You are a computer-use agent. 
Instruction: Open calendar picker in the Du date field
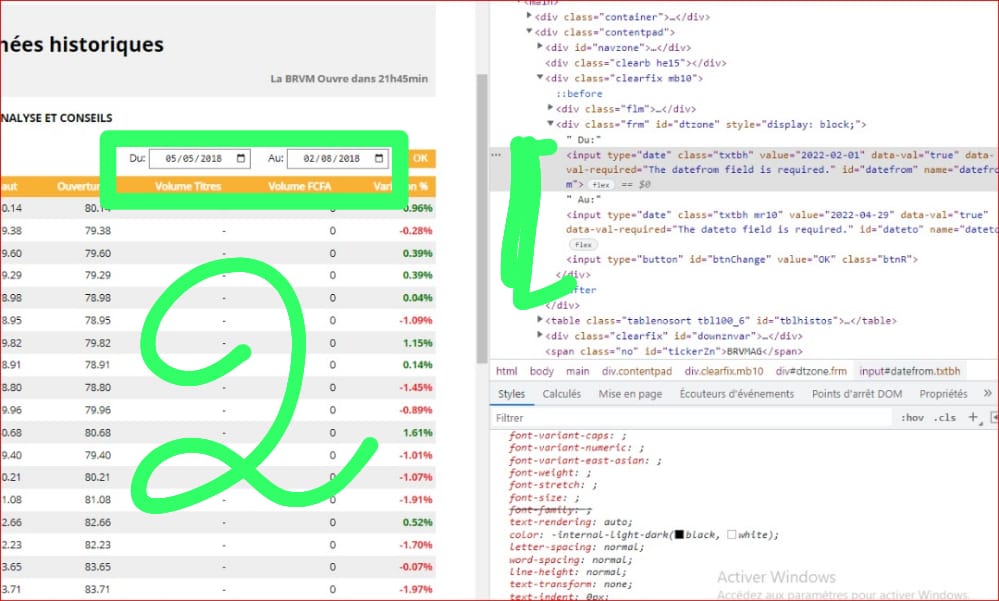(x=241, y=159)
